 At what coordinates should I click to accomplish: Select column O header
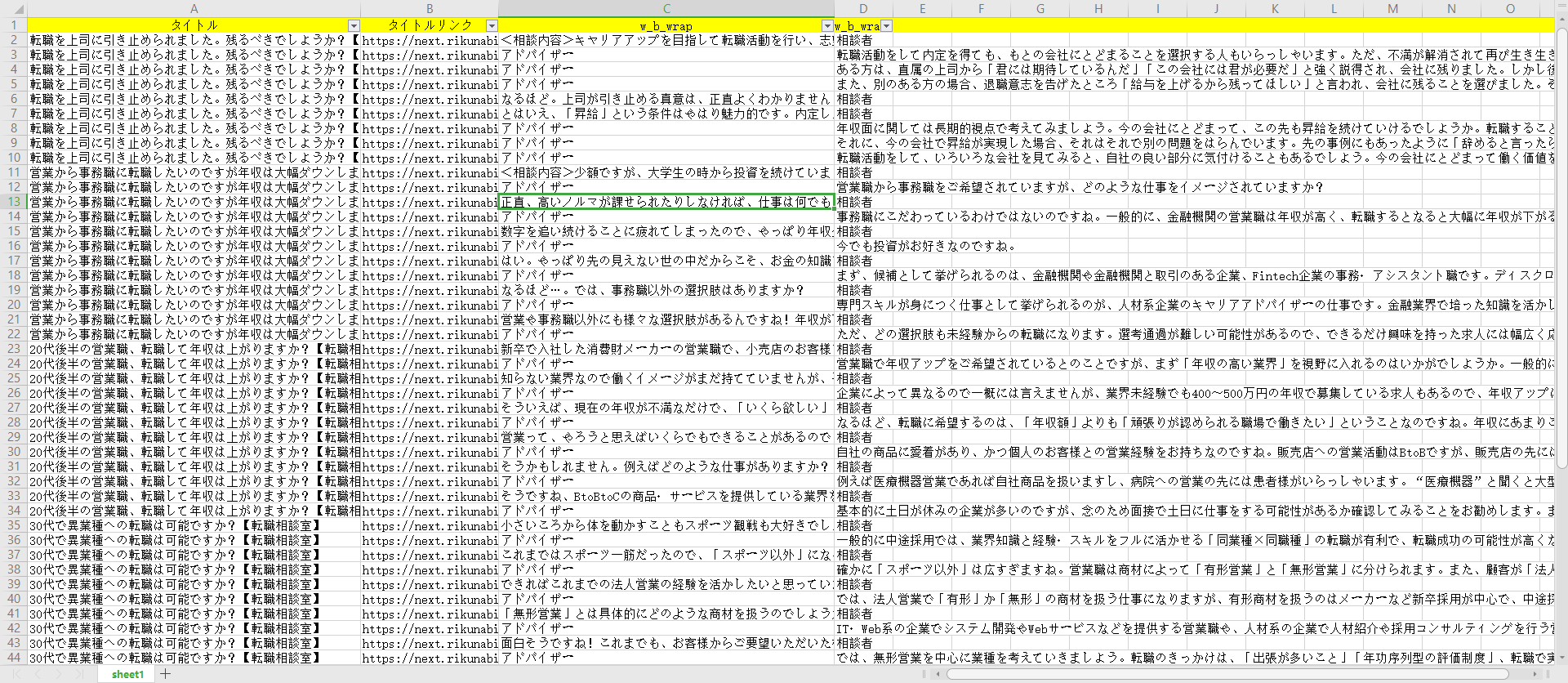(x=1510, y=9)
